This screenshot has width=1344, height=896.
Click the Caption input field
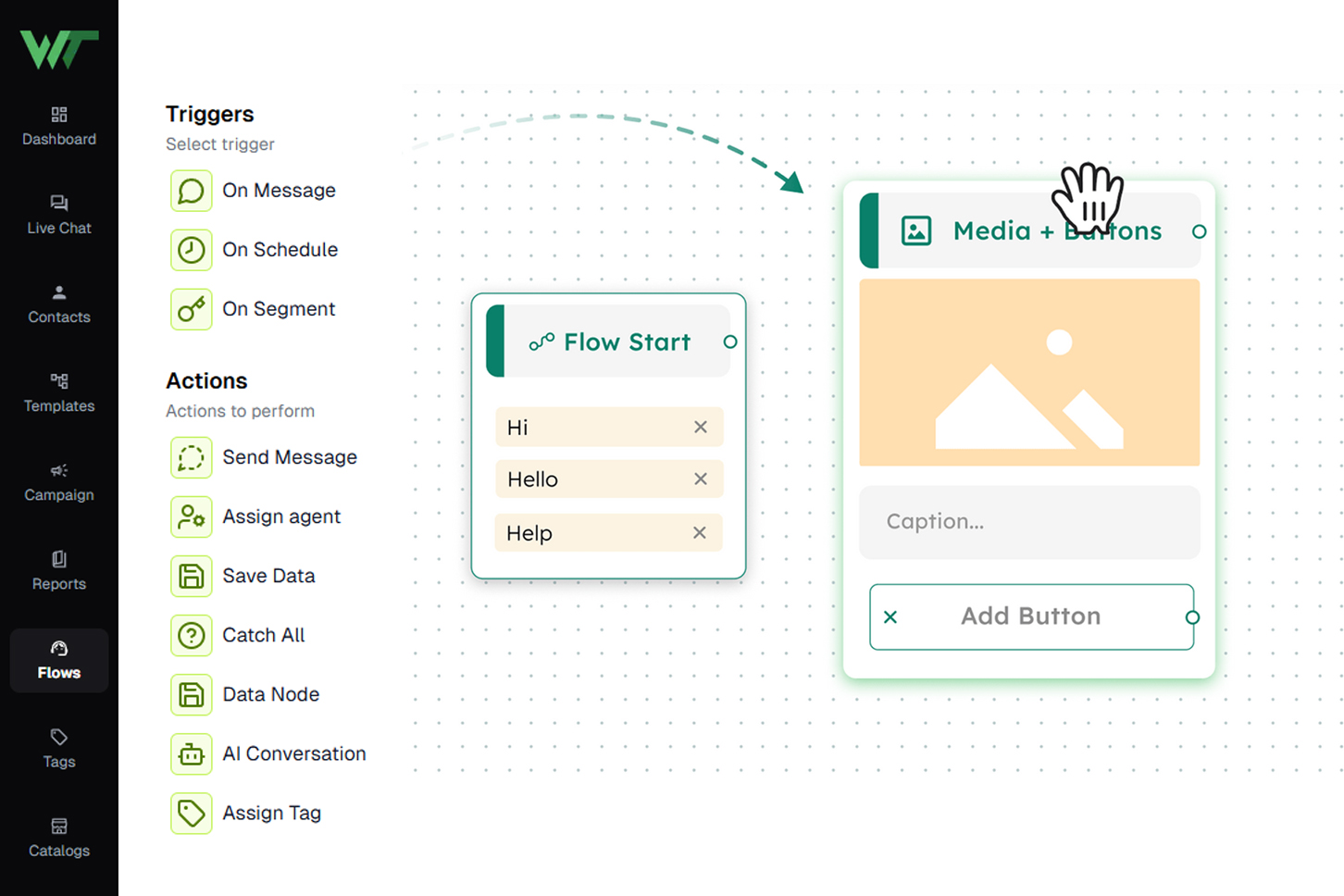tap(1029, 522)
